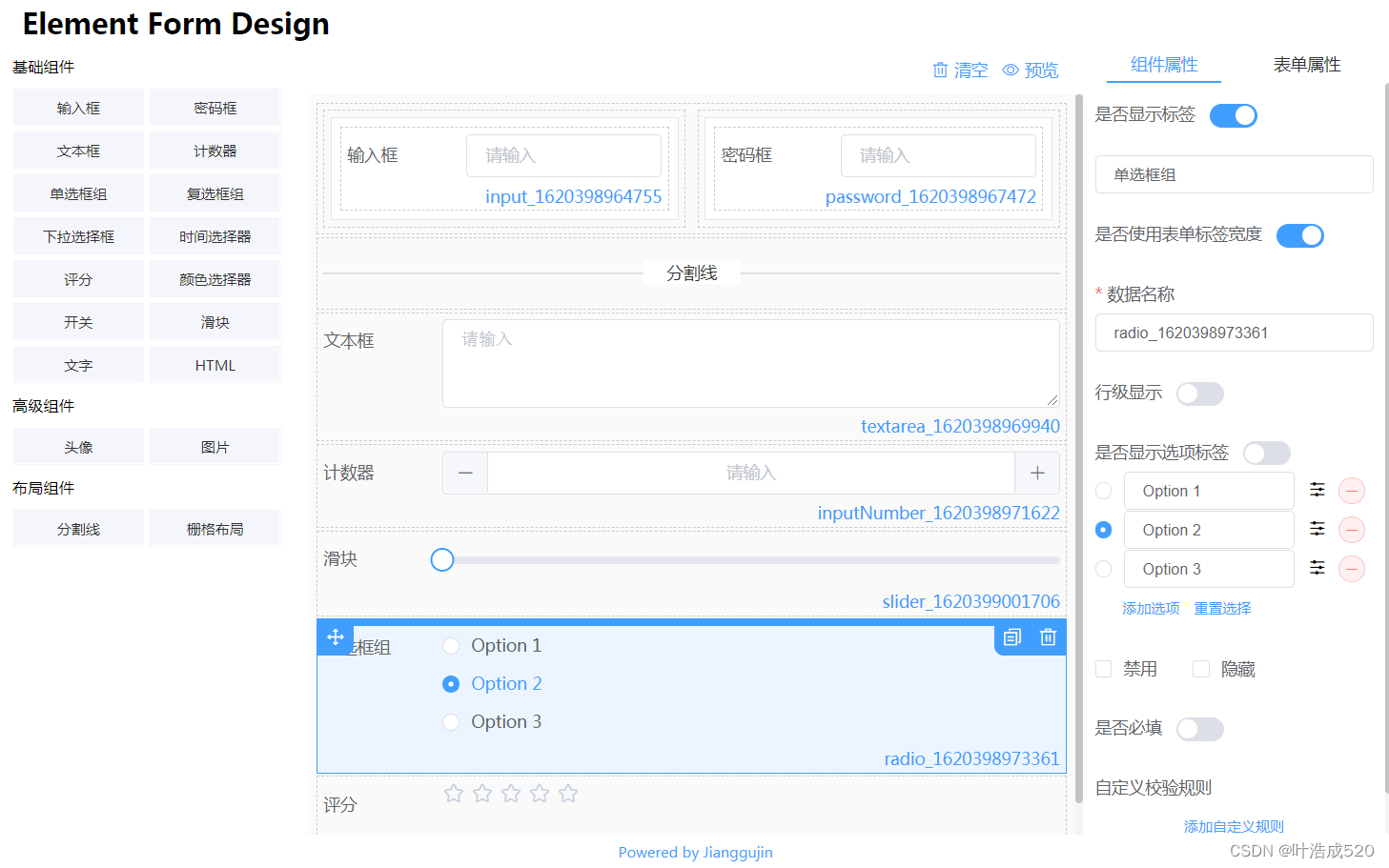Toggle the 是否使用表单标签宽度 switch
This screenshot has width=1389, height=868.
1300,235
